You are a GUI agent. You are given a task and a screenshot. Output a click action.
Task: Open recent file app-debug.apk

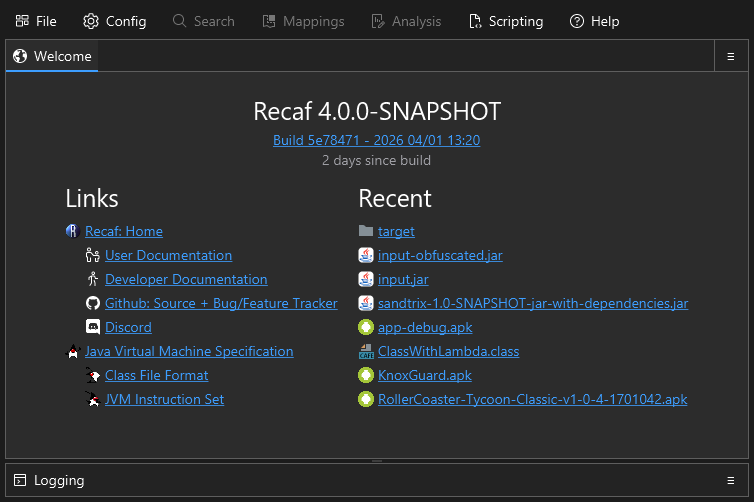[425, 327]
